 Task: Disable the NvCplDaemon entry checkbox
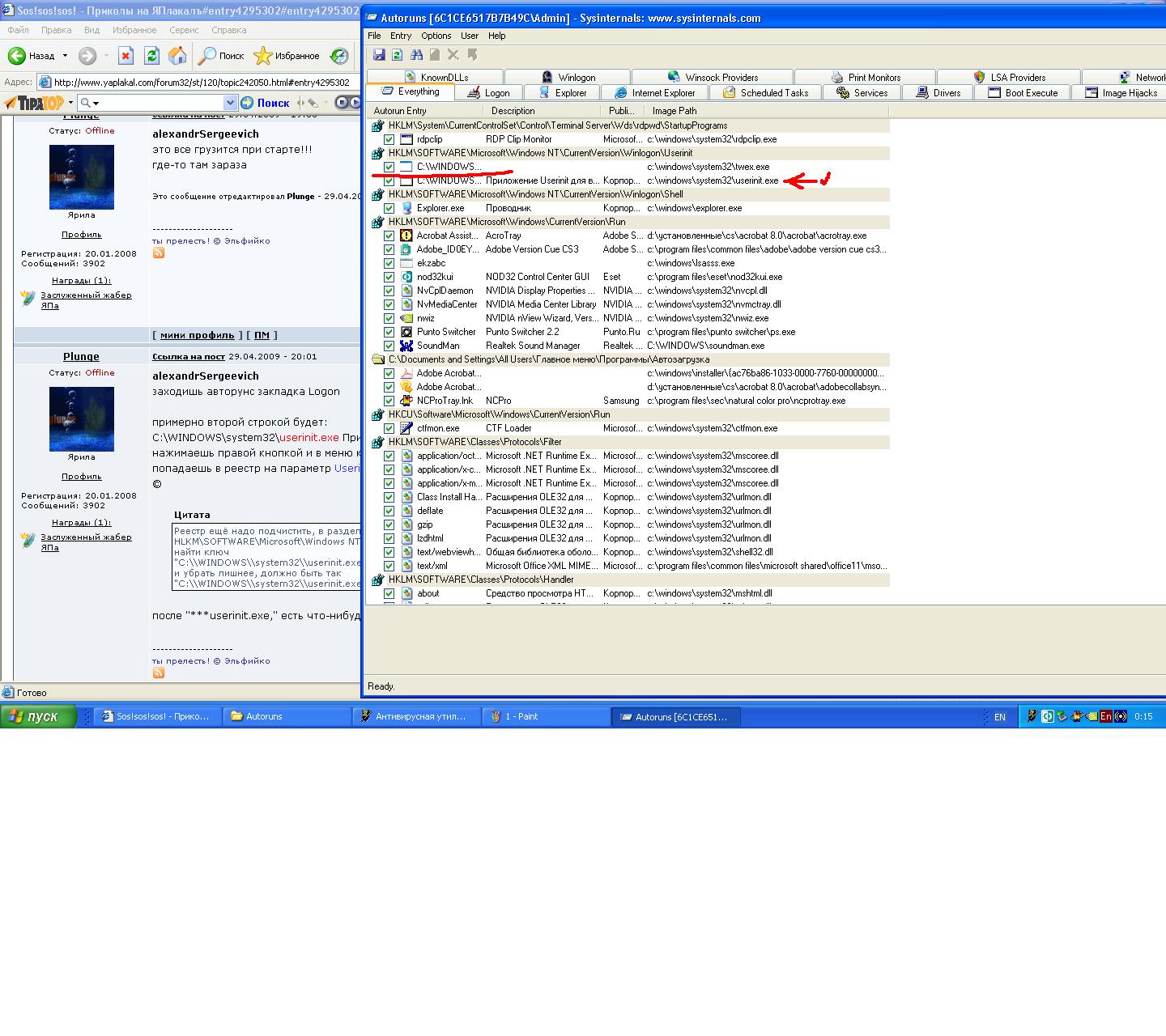pyautogui.click(x=389, y=291)
